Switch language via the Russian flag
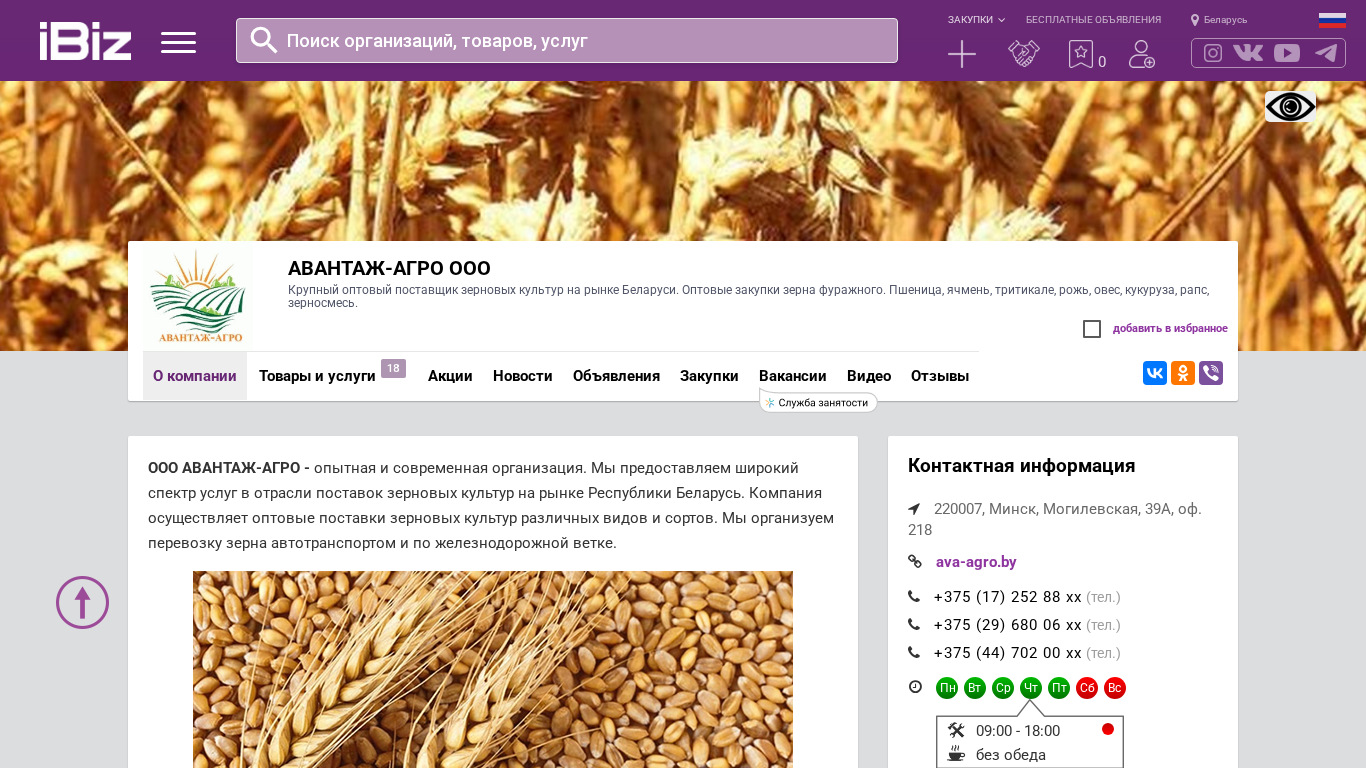 pyautogui.click(x=1332, y=20)
